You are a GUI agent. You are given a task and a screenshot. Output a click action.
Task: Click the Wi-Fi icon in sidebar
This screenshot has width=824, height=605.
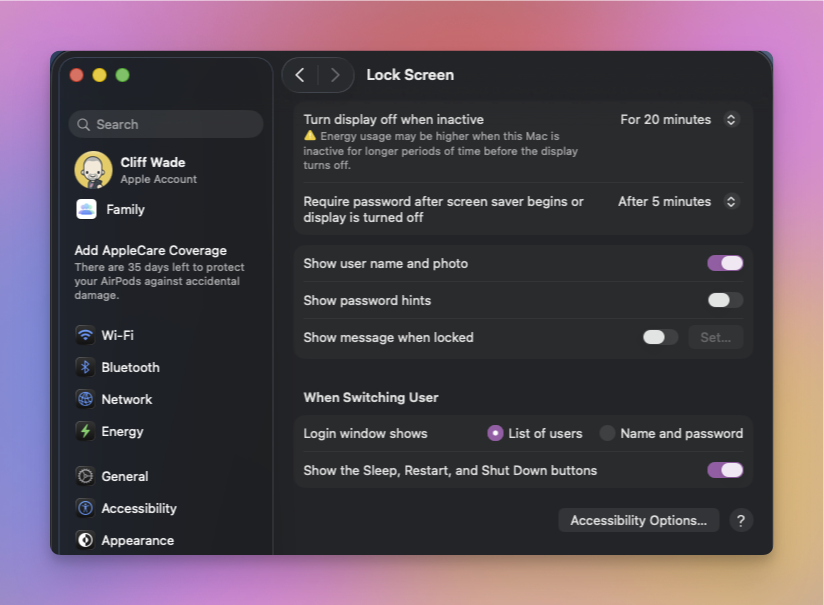point(86,335)
